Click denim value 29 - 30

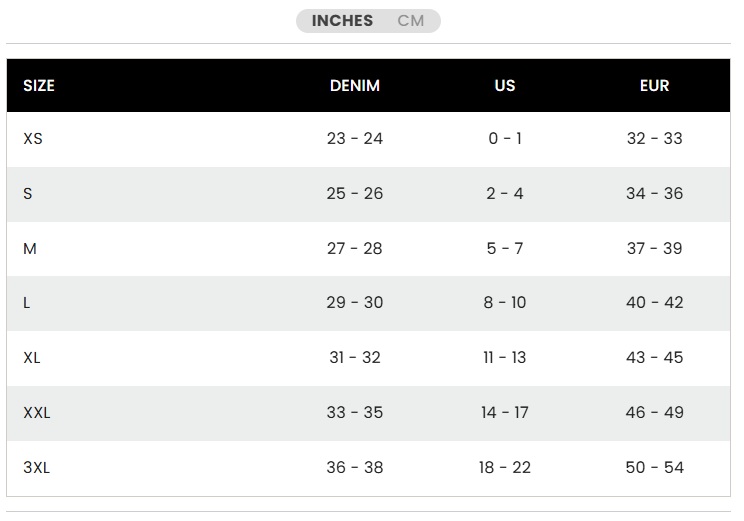355,303
